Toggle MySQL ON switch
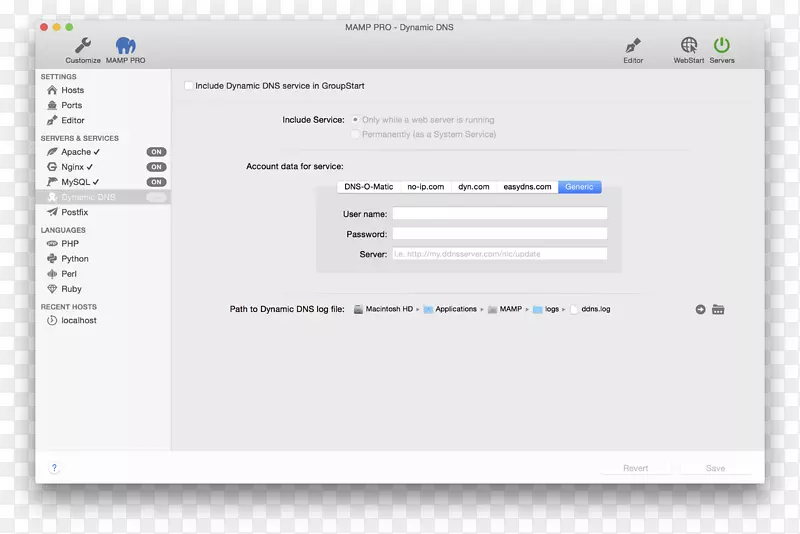The width and height of the screenshot is (800, 534). [x=156, y=182]
